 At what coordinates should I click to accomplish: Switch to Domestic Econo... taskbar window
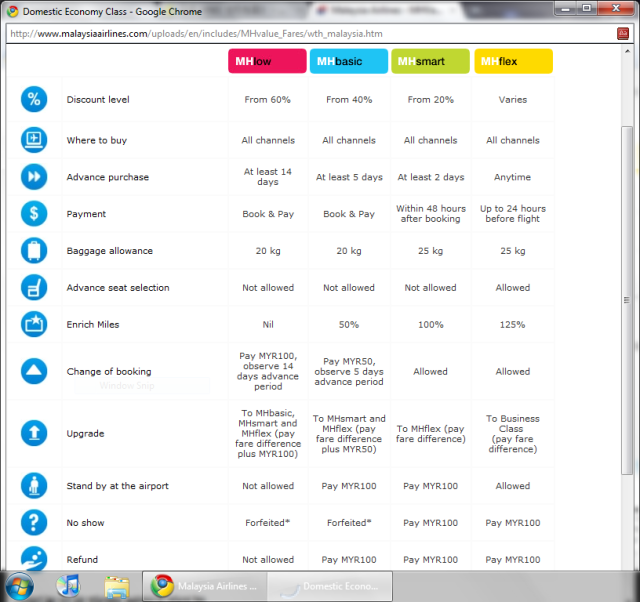pyautogui.click(x=330, y=586)
